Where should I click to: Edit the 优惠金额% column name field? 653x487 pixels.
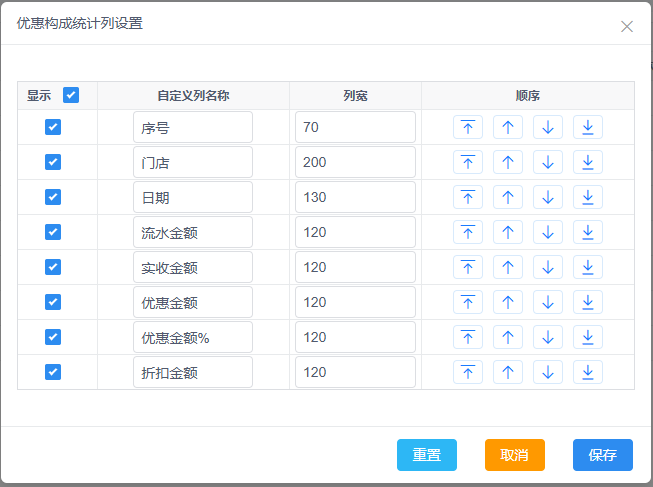[193, 337]
